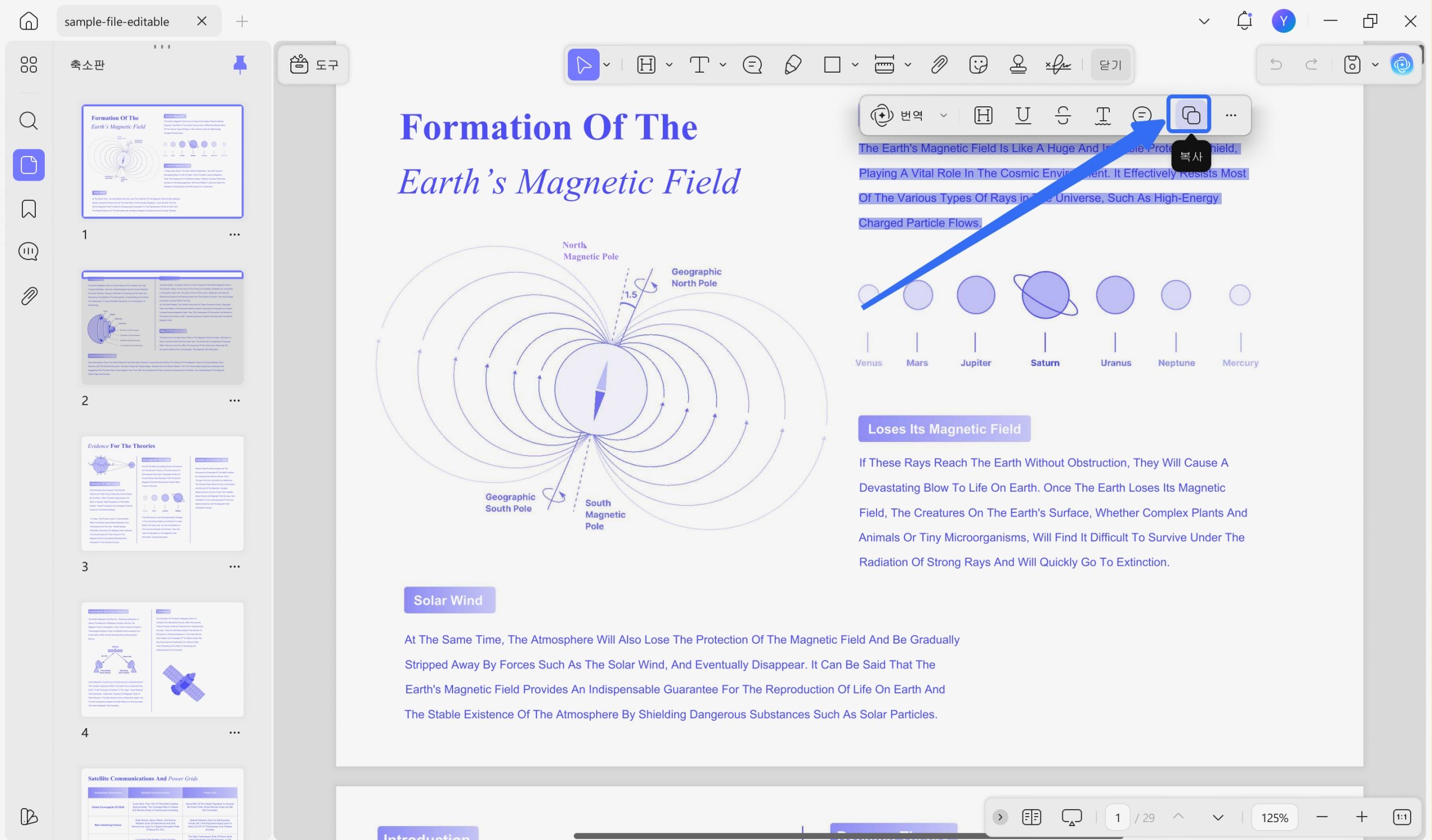Select the highlight tool in main toolbar
The image size is (1432, 840).
pyautogui.click(x=646, y=65)
